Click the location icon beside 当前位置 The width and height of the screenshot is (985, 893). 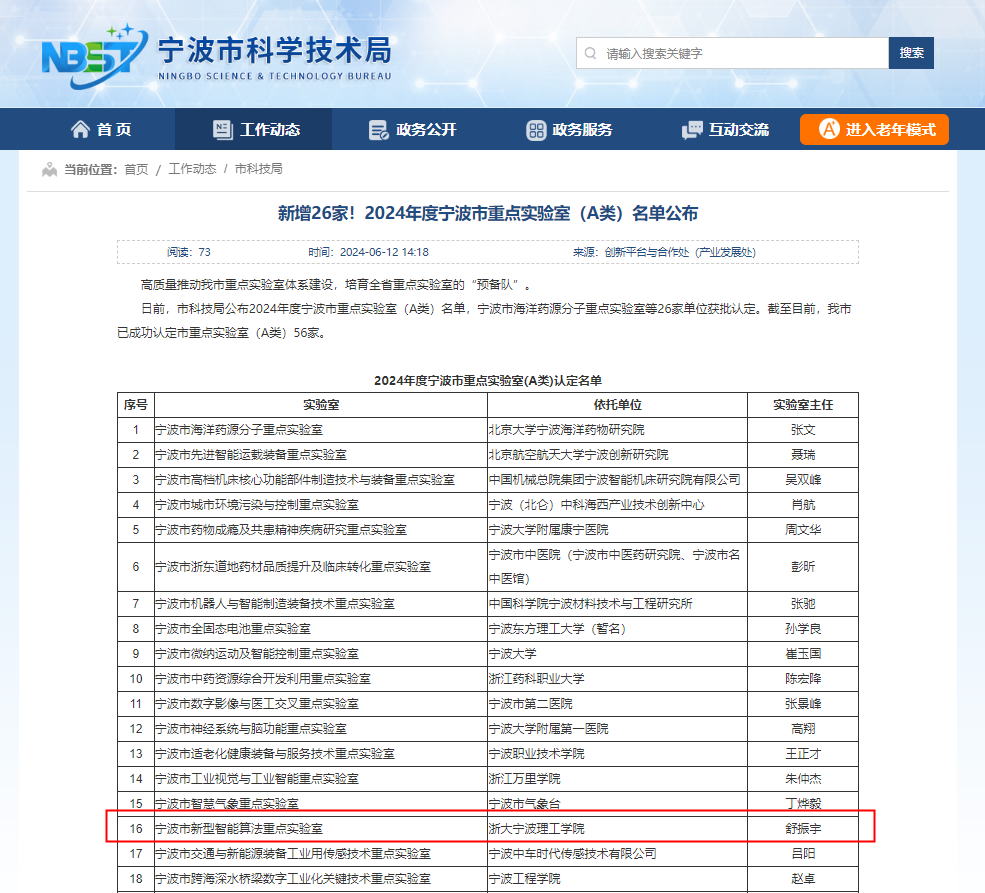coord(49,169)
